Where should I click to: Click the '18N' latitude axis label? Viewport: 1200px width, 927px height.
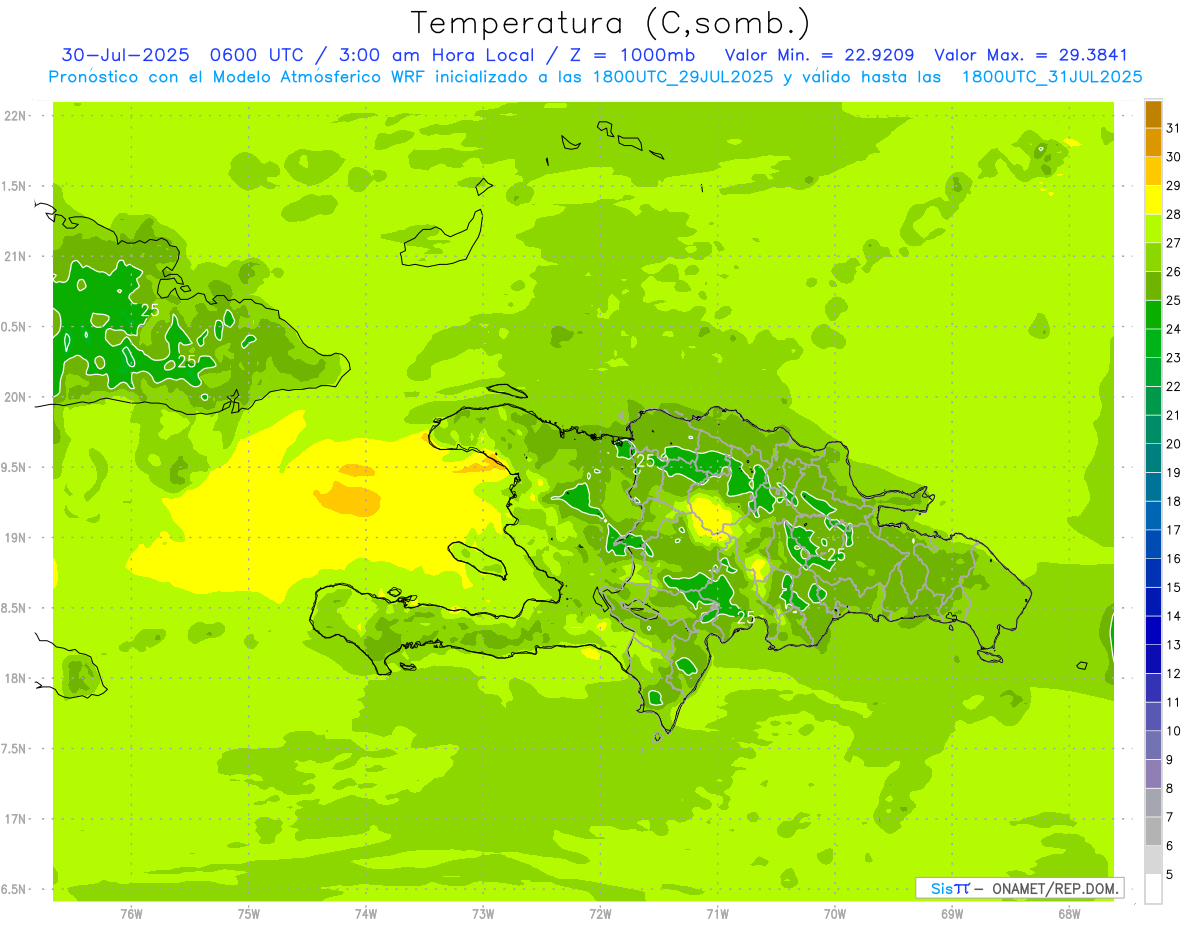coord(14,679)
